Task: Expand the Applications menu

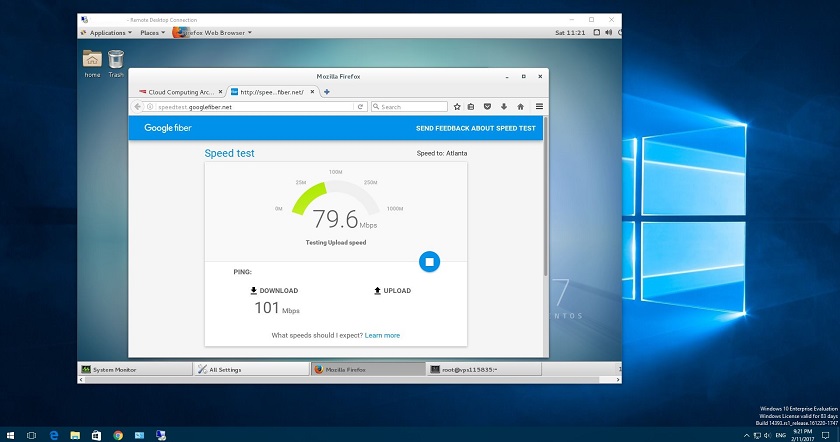Action: click(x=107, y=32)
